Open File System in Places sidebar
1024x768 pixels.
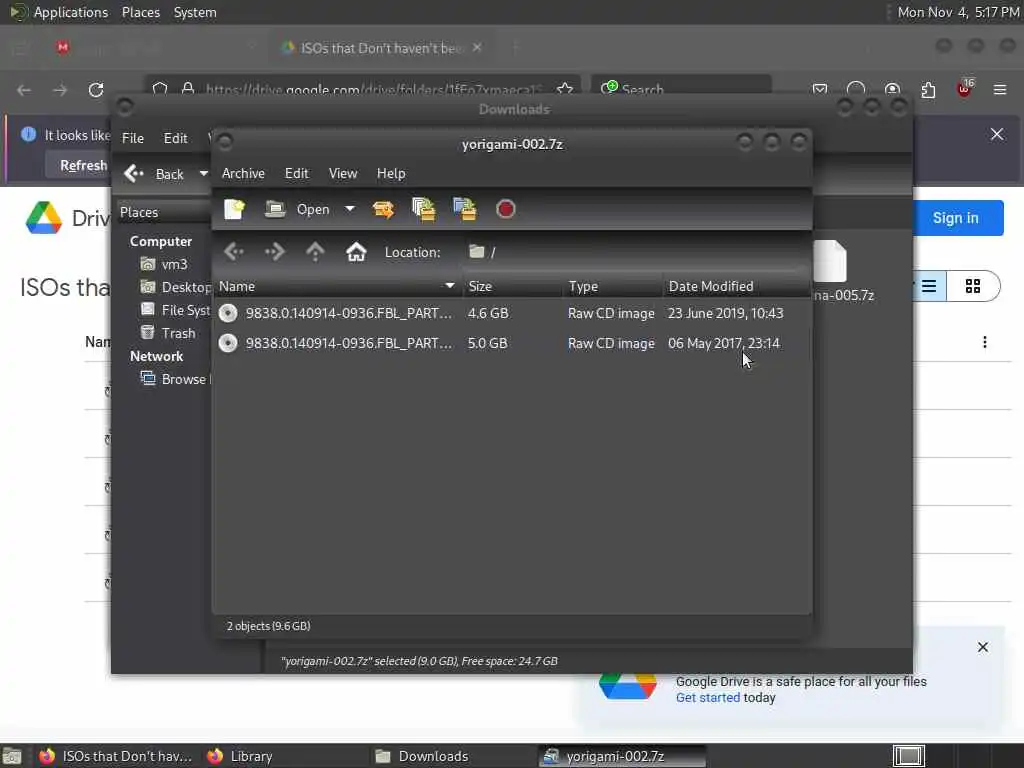coord(175,310)
